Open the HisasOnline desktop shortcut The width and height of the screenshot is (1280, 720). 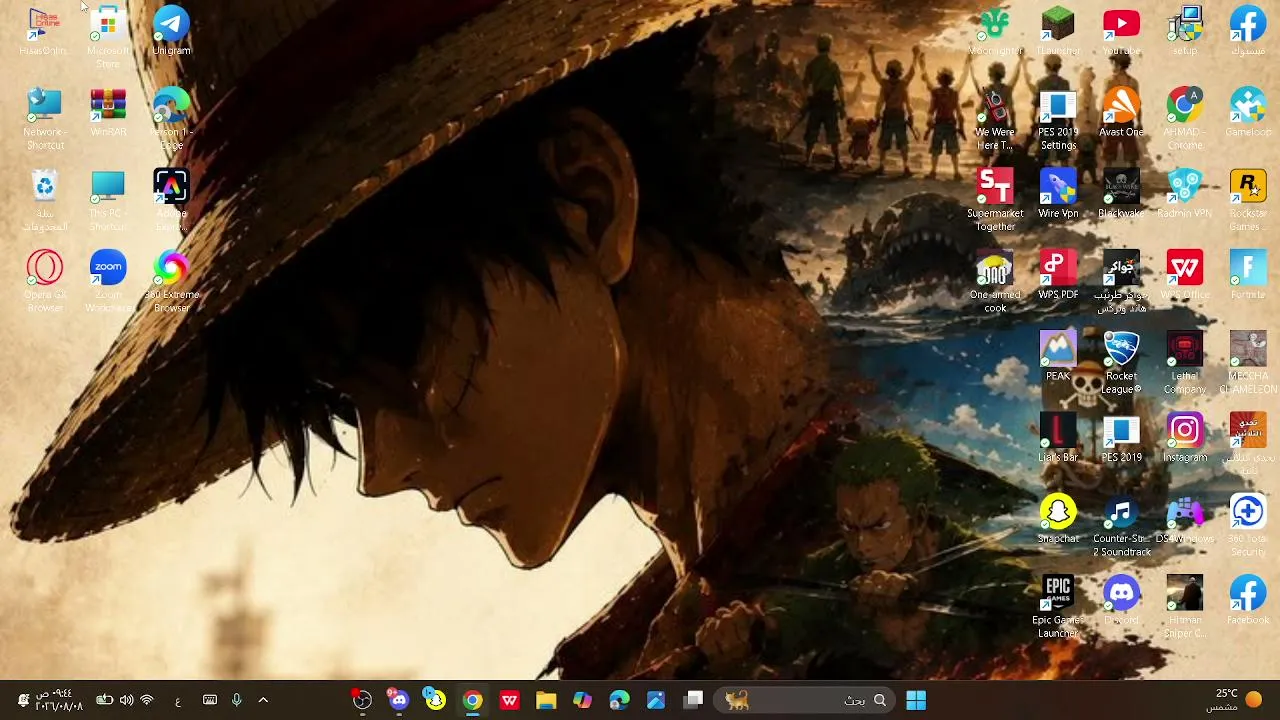(44, 31)
